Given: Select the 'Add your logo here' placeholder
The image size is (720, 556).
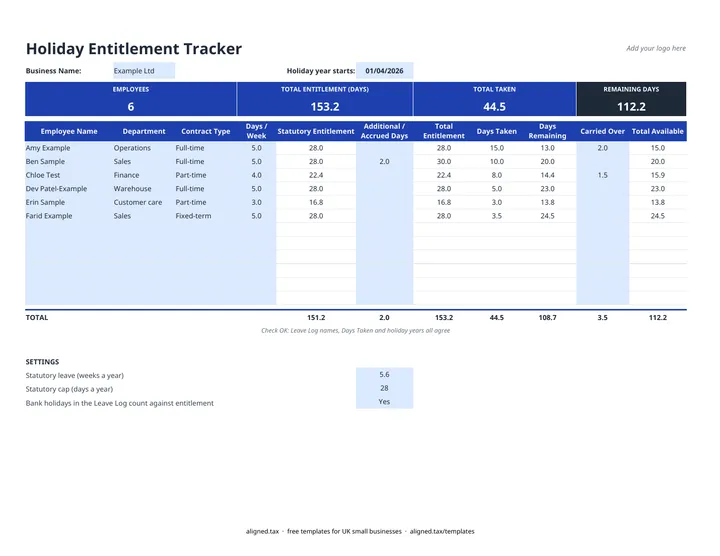Looking at the screenshot, I should tap(656, 48).
